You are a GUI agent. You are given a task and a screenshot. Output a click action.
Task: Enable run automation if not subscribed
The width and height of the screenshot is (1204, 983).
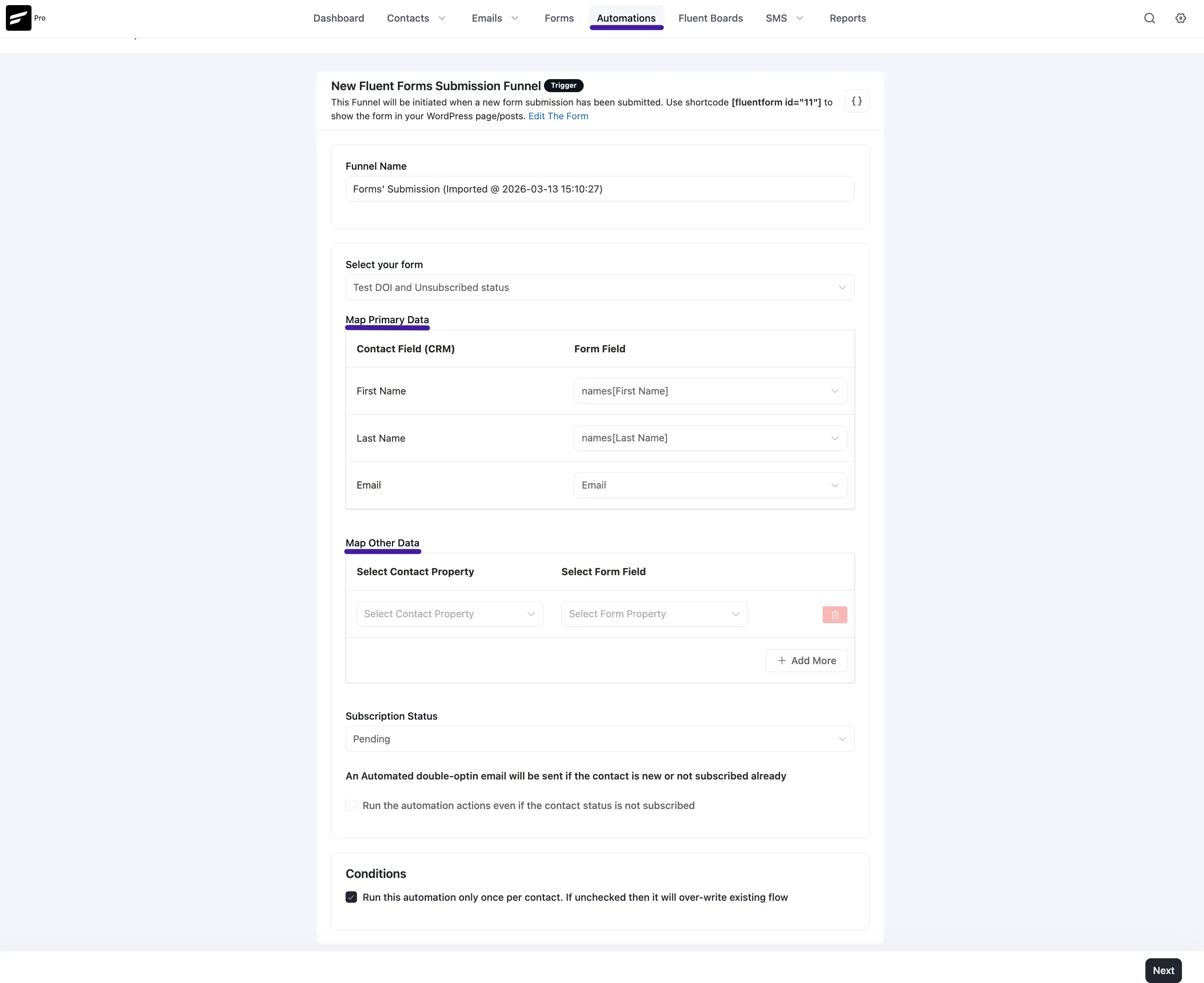point(351,805)
